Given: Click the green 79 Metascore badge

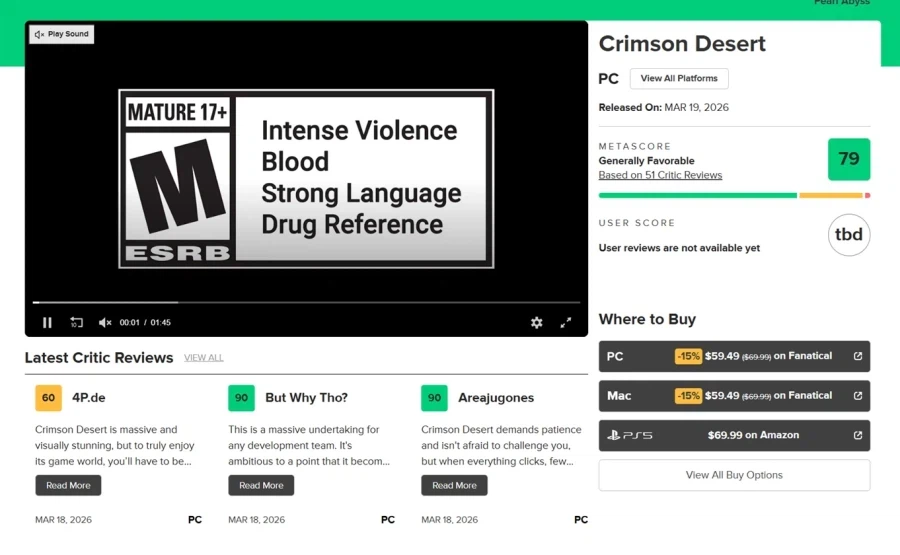Looking at the screenshot, I should pyautogui.click(x=848, y=159).
